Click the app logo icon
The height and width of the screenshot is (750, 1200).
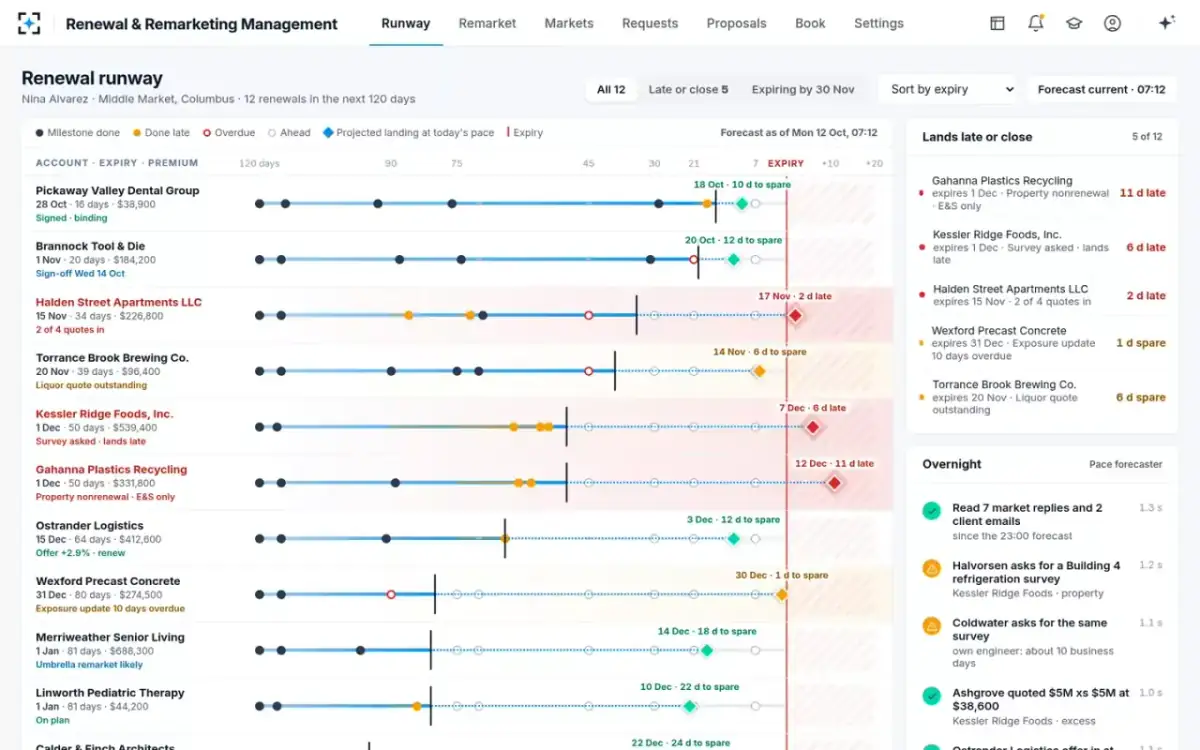point(30,23)
